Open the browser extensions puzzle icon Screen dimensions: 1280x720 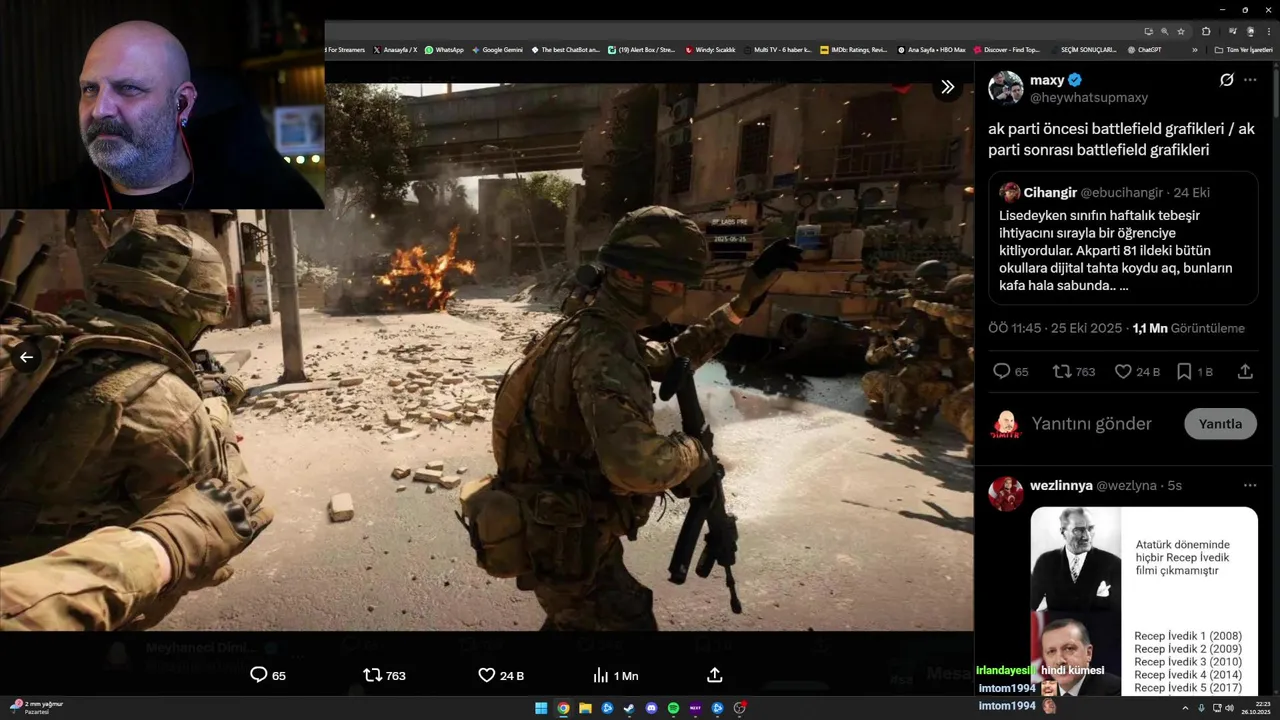(1206, 31)
